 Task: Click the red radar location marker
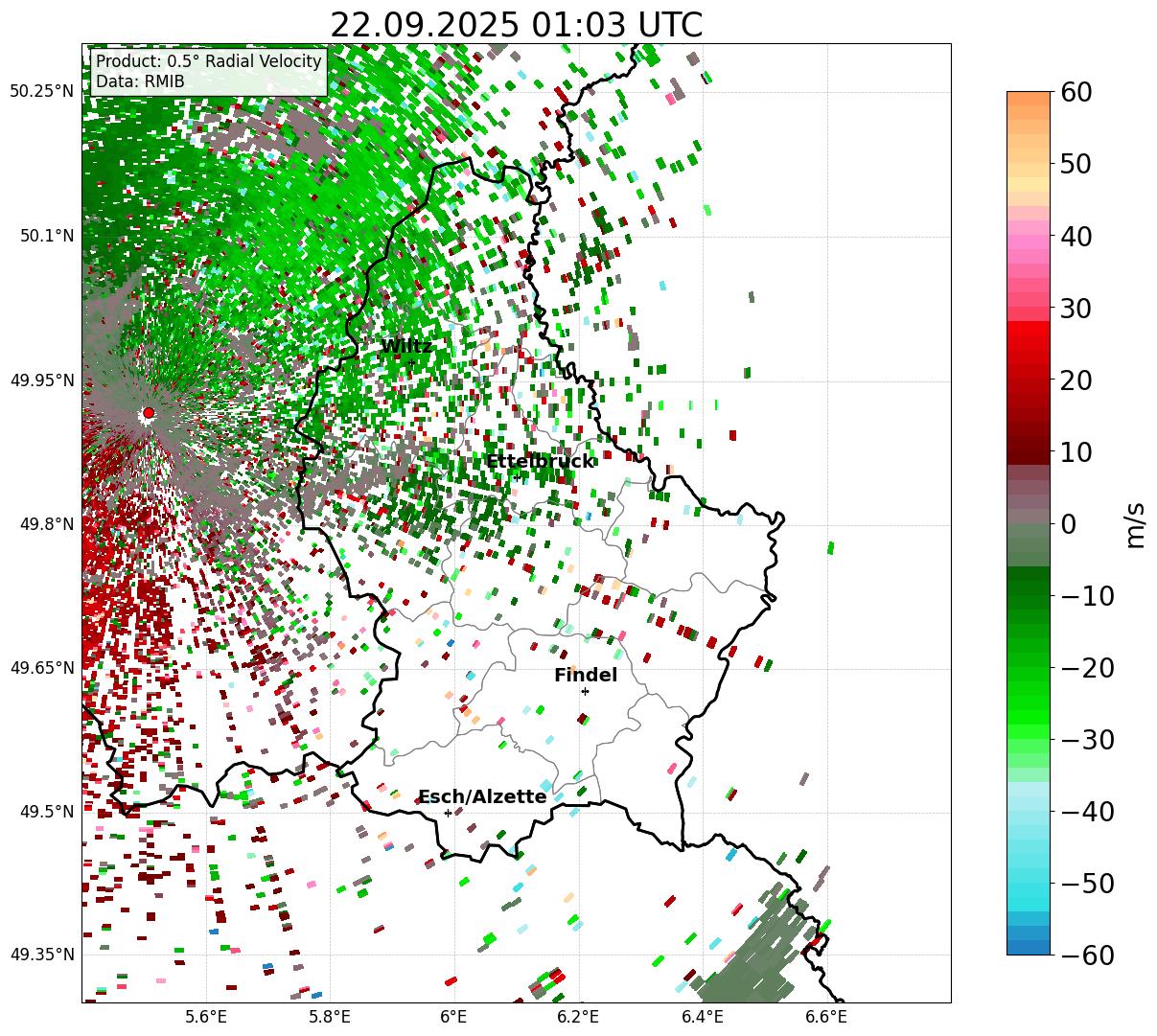pos(149,413)
